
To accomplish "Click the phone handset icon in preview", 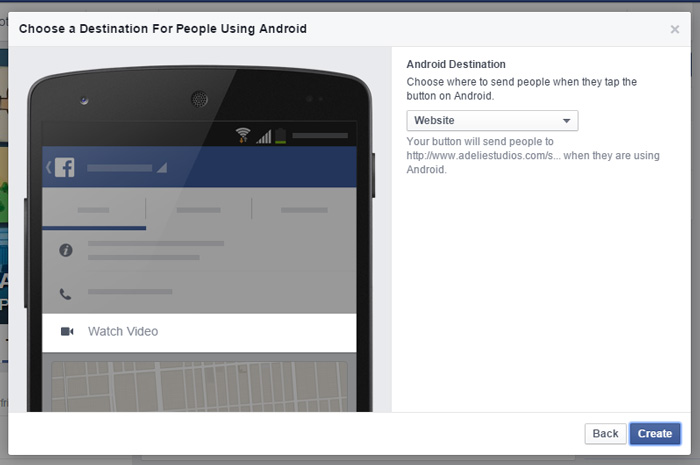I will [66, 293].
